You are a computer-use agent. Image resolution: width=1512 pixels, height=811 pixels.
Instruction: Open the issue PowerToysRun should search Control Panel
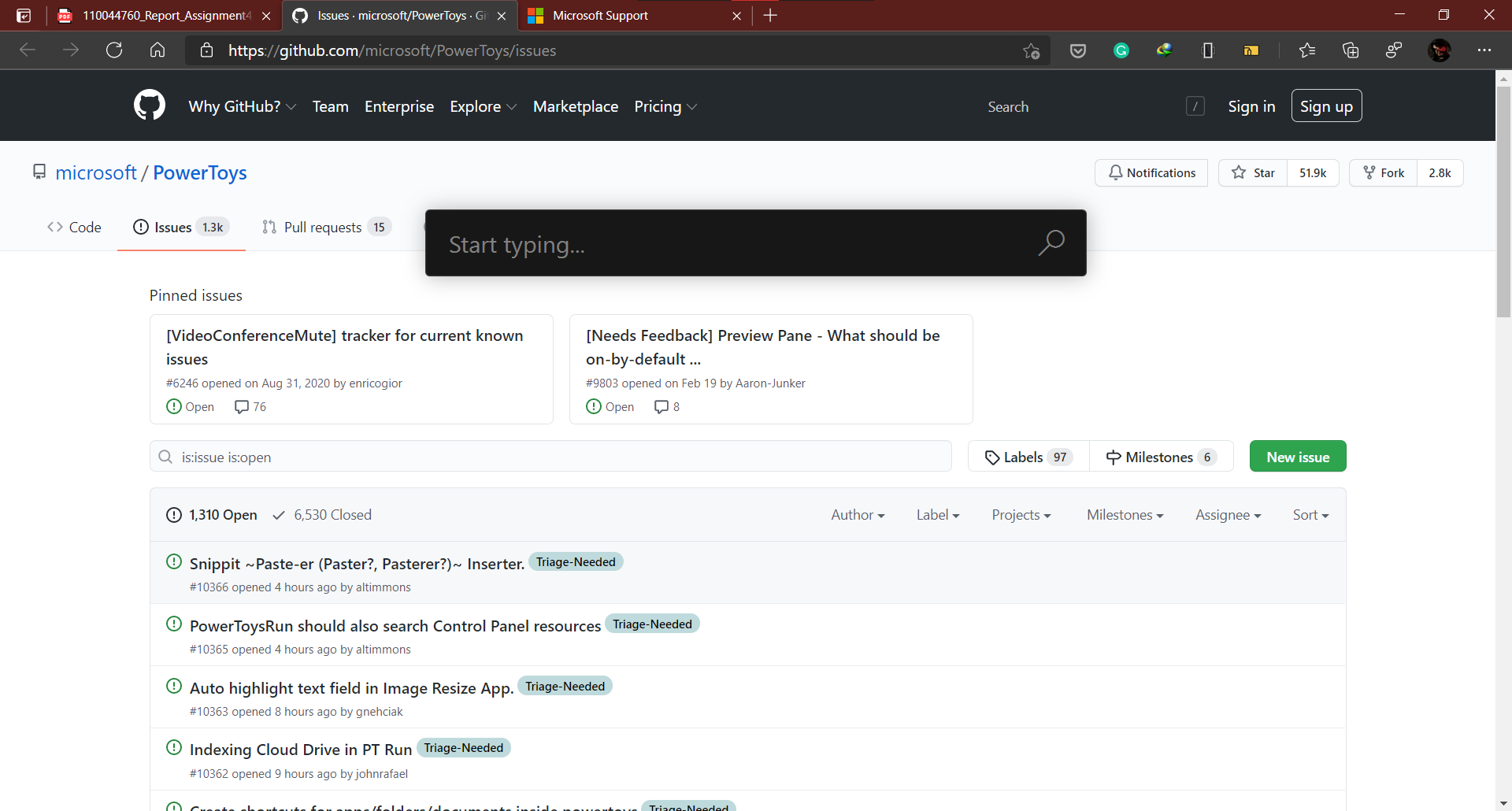[395, 625]
